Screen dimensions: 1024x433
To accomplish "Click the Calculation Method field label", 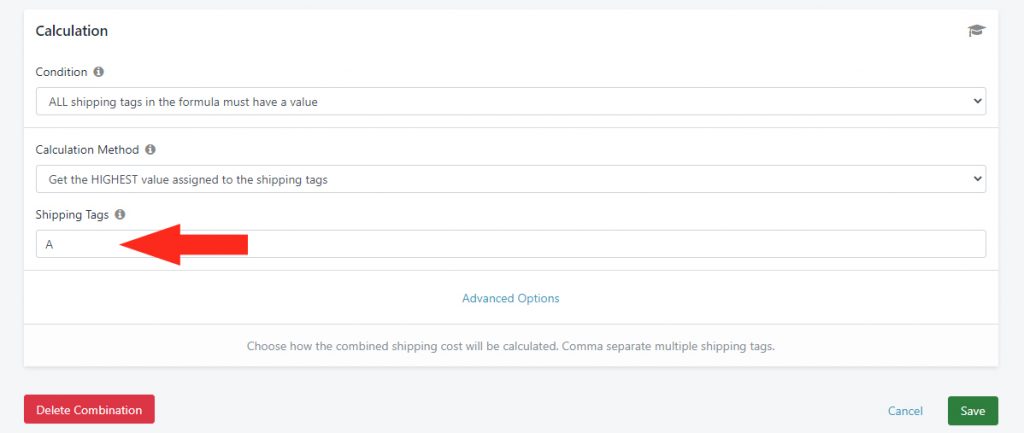I will (88, 150).
